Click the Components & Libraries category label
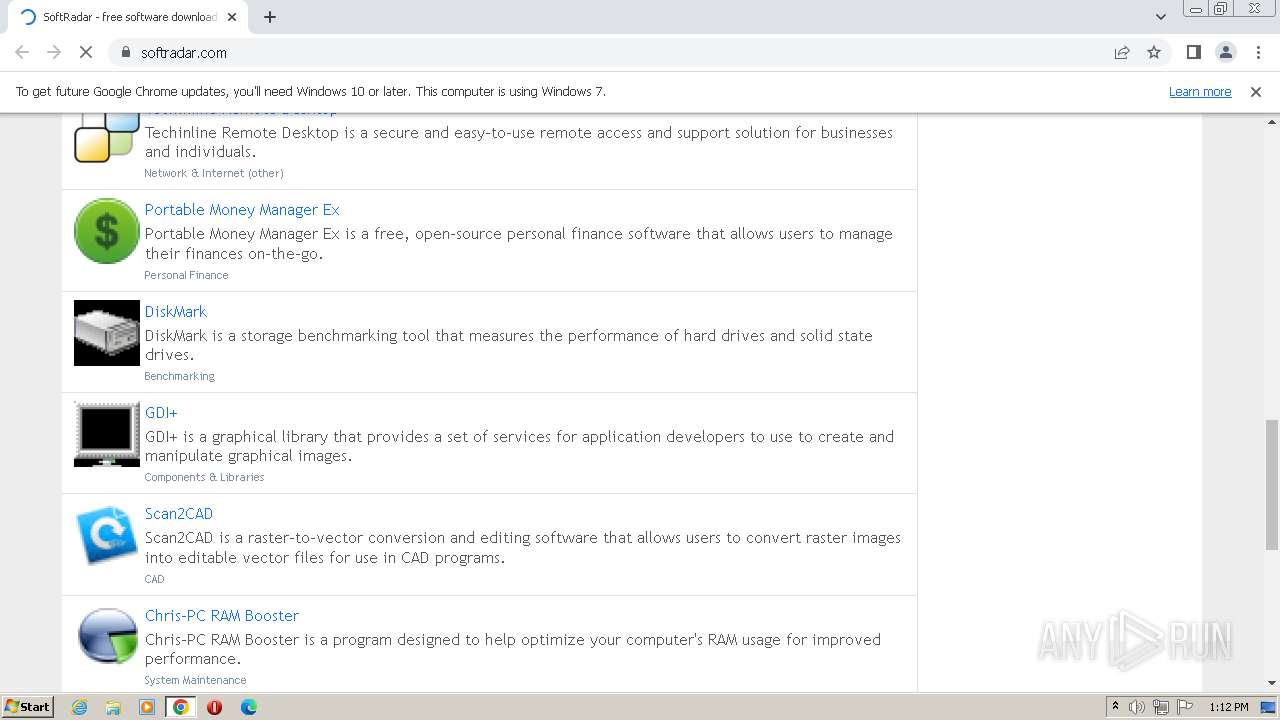The width and height of the screenshot is (1280, 720). tap(204, 477)
